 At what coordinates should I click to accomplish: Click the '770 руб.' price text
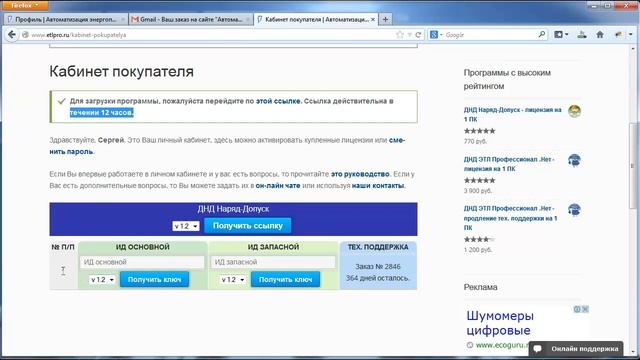pyautogui.click(x=475, y=141)
